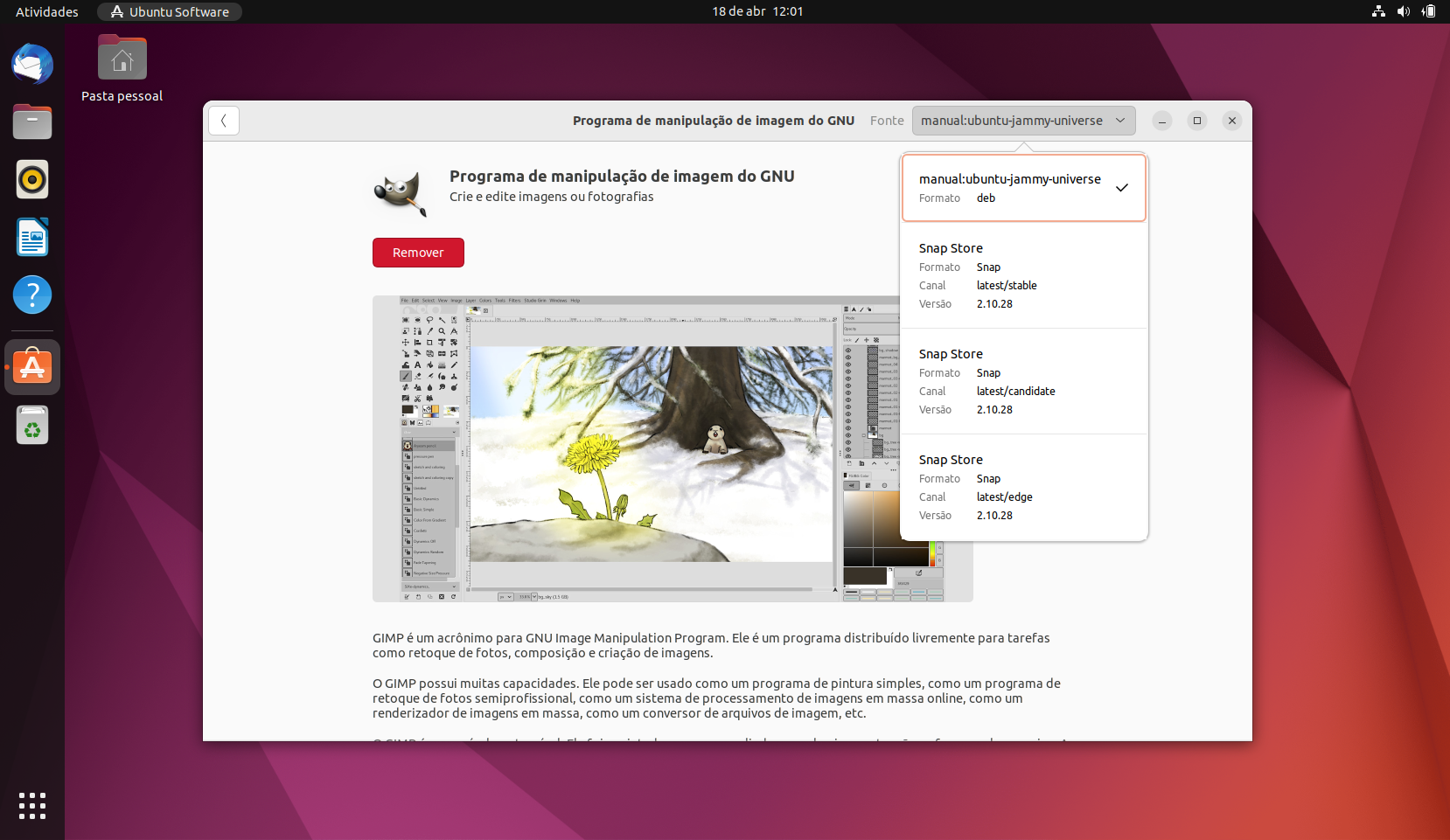Click the subtitle 'Crie e edite imagens ou fotografias'
This screenshot has height=840, width=1450.
[552, 197]
